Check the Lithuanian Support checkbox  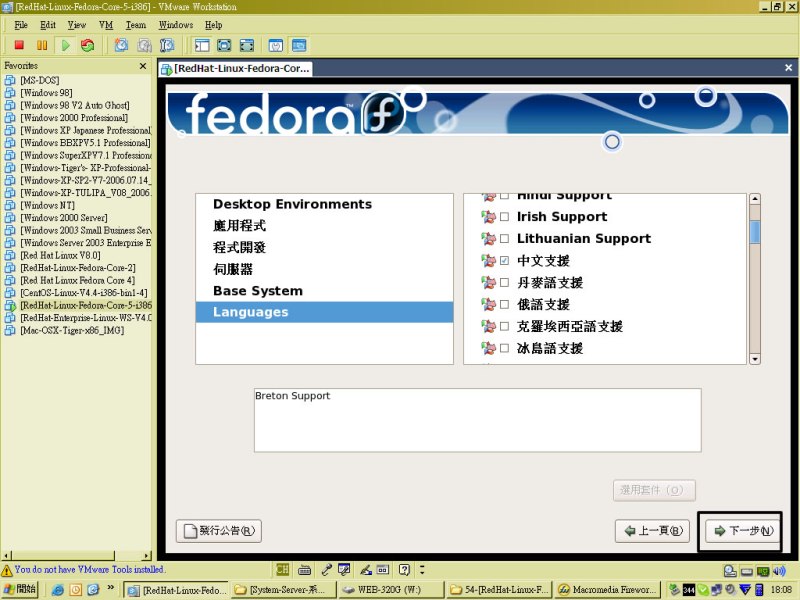504,239
